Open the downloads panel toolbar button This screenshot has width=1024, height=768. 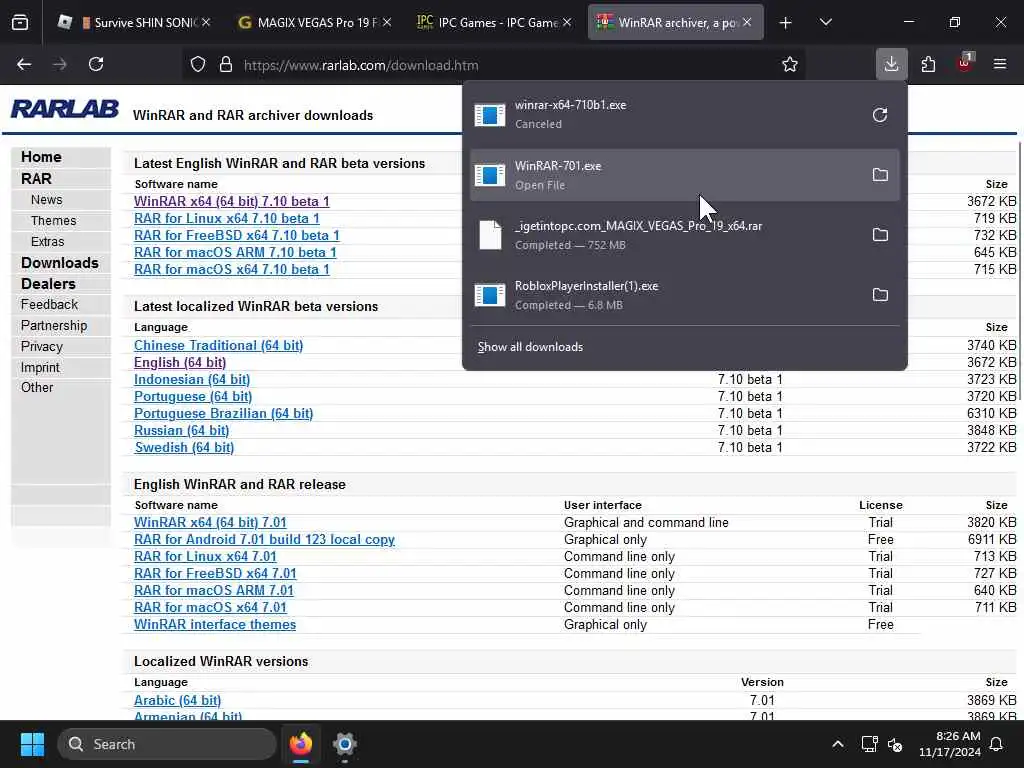pyautogui.click(x=891, y=64)
